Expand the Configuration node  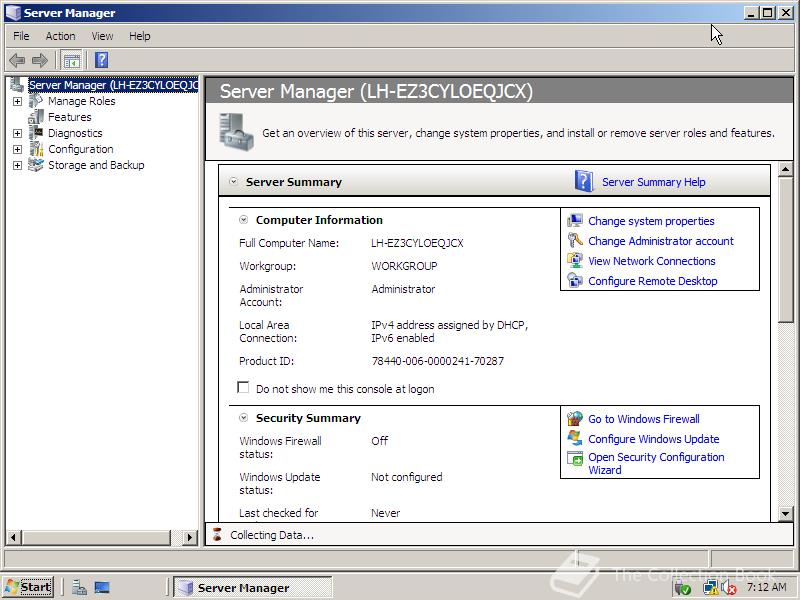17,149
